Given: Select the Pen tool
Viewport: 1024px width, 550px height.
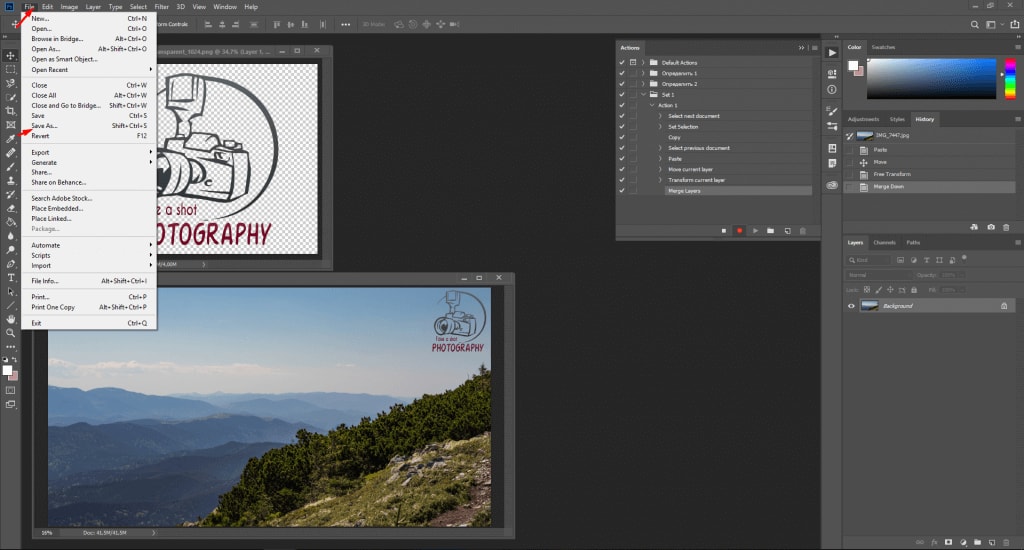Looking at the screenshot, I should click(x=10, y=264).
